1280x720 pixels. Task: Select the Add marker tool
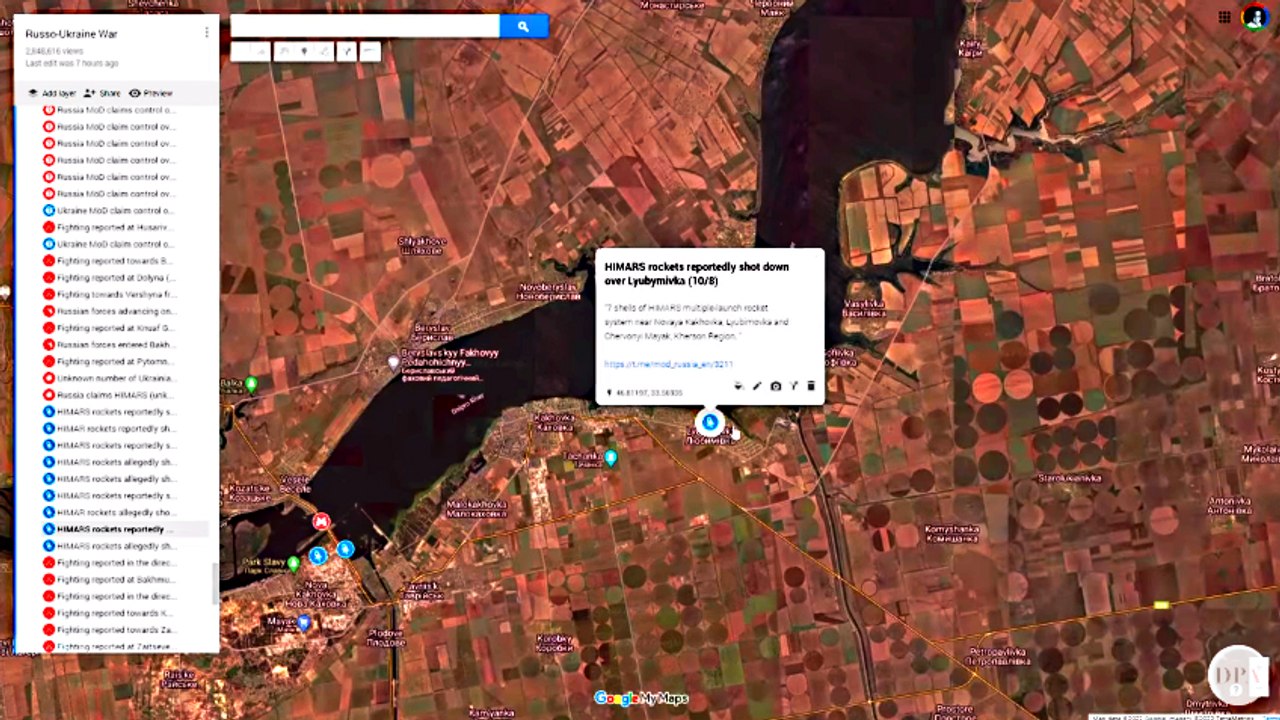303,51
